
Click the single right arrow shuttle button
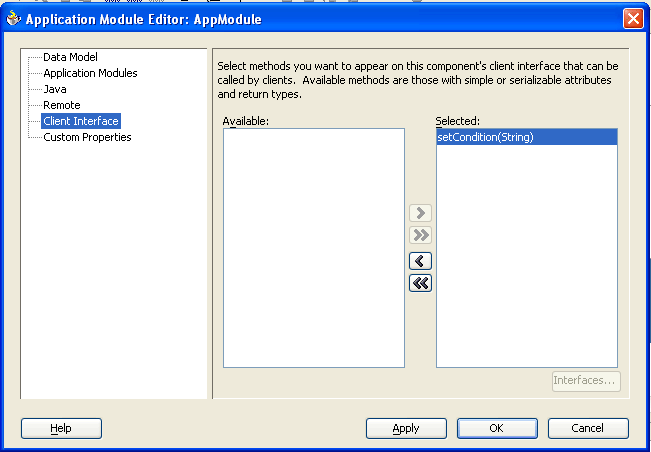420,213
